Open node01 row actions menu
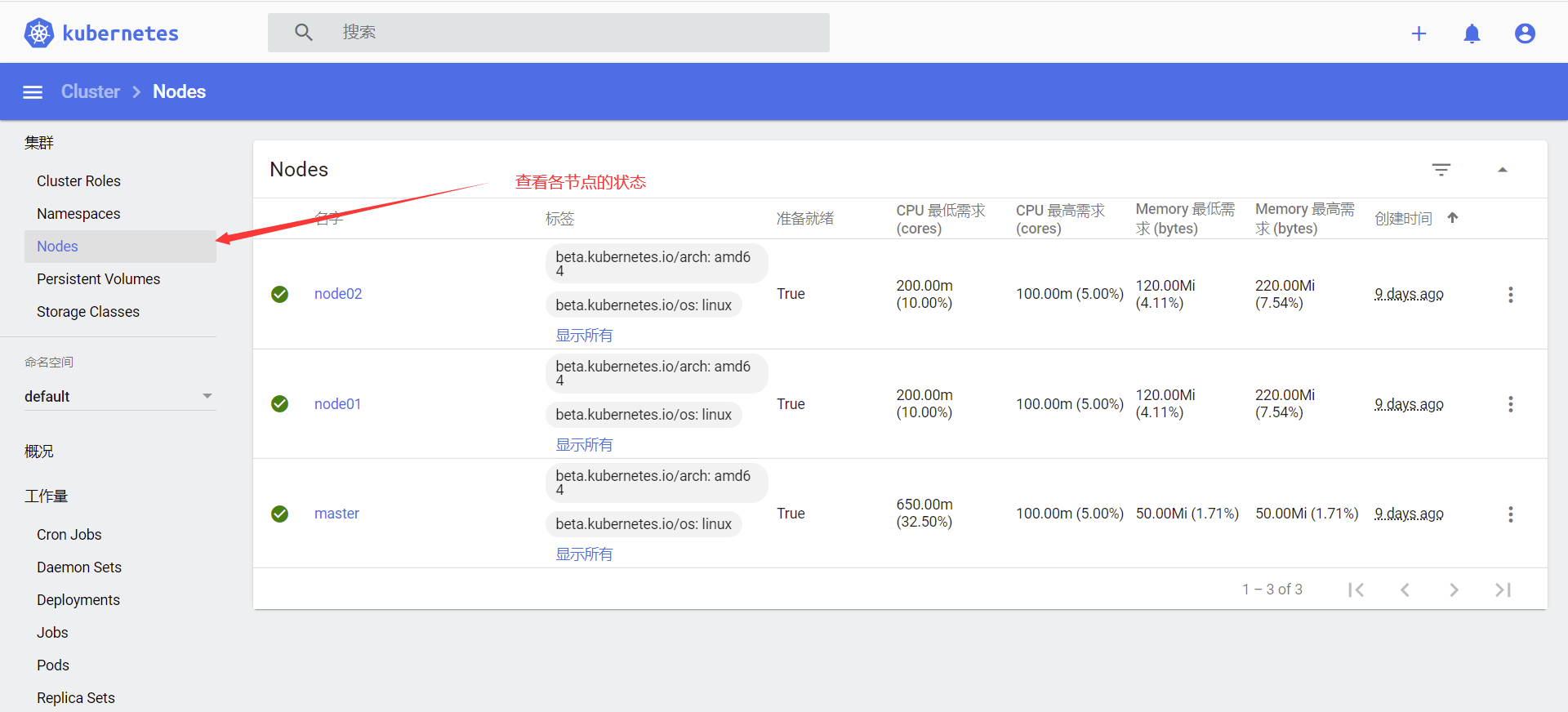The height and width of the screenshot is (712, 1568). point(1511,404)
